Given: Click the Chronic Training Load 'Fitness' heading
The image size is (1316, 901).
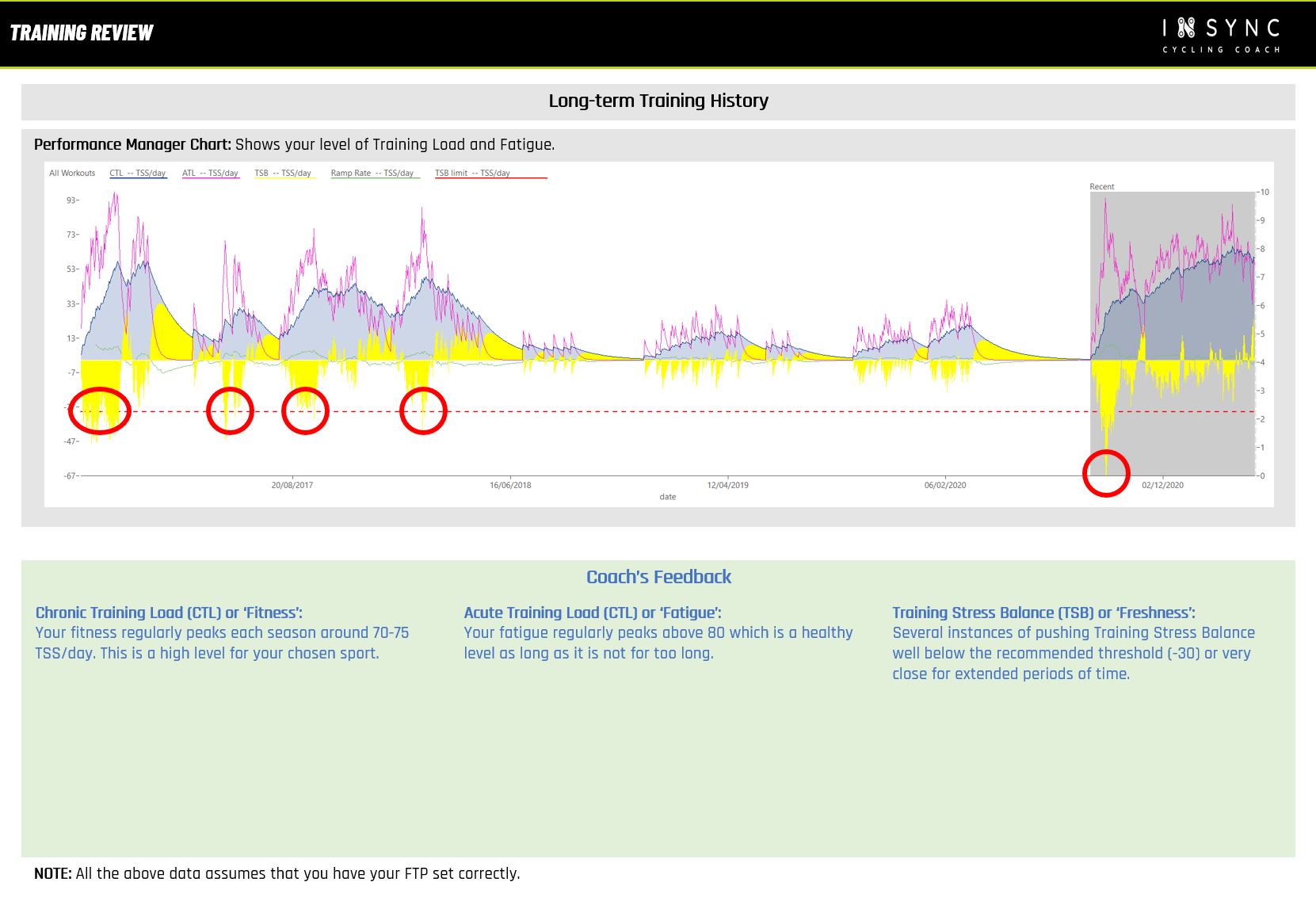Looking at the screenshot, I should [169, 613].
